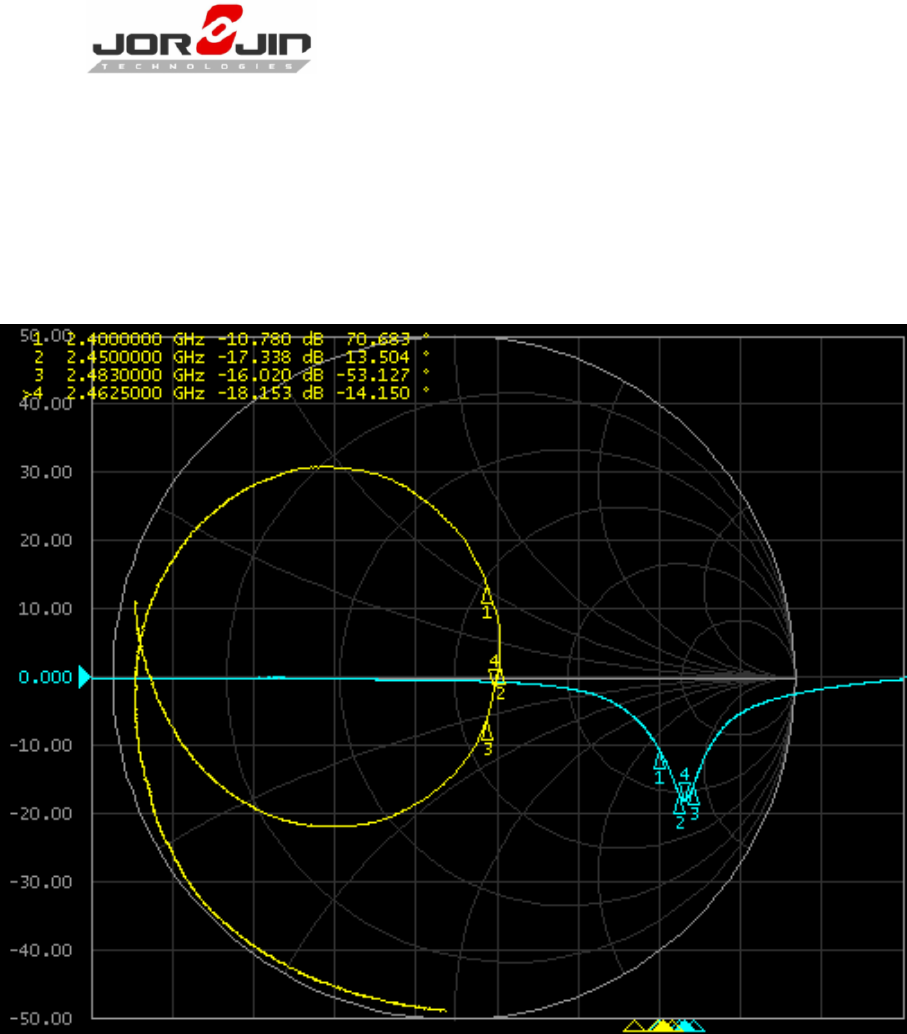Click the 70.683 degree phase value
This screenshot has width=907, height=1034.
click(378, 339)
